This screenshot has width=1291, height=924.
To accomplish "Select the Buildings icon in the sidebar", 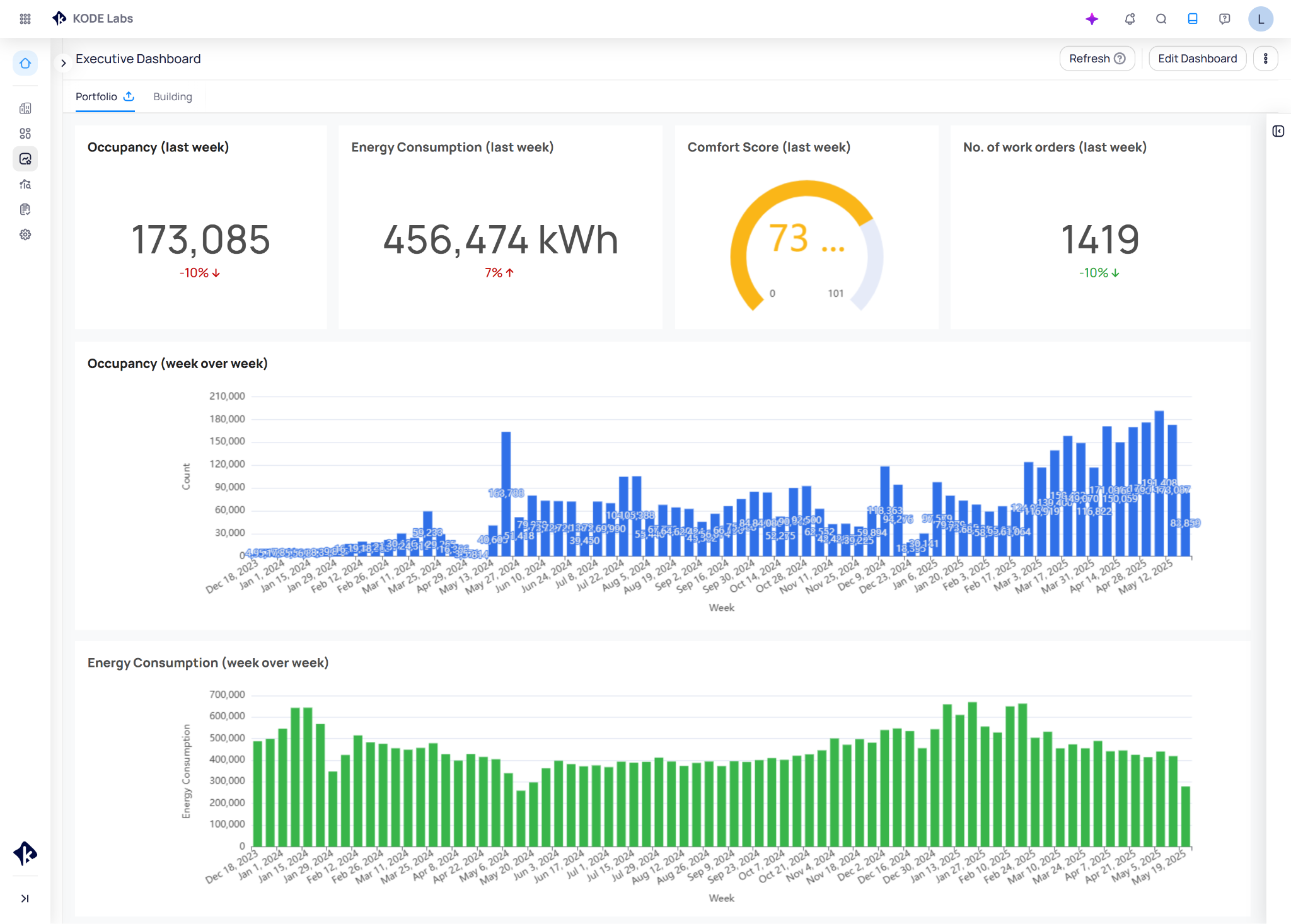I will (x=25, y=108).
